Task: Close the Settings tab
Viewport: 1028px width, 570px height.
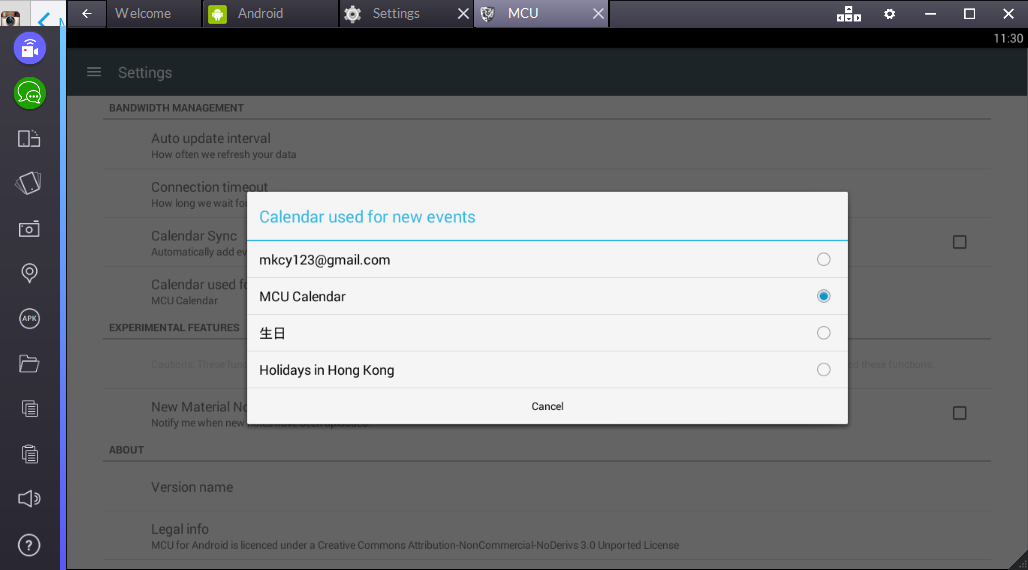Action: coord(462,14)
